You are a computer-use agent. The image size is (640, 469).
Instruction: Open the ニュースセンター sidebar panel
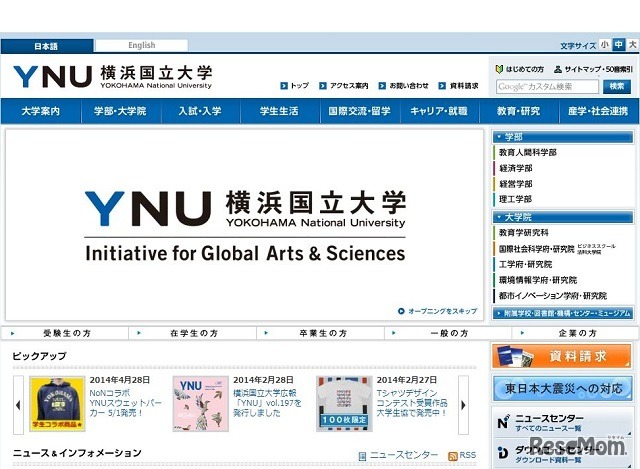point(562,422)
